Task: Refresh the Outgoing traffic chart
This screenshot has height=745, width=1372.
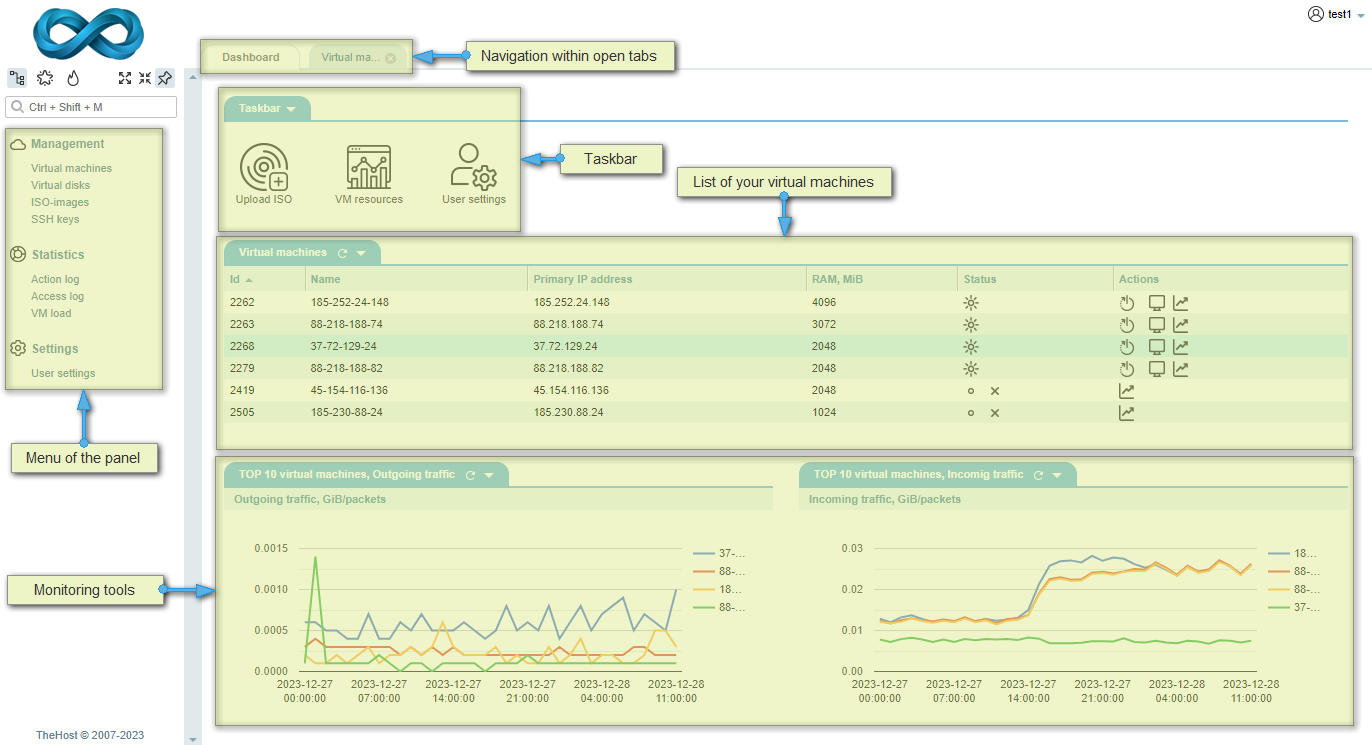Action: tap(470, 475)
